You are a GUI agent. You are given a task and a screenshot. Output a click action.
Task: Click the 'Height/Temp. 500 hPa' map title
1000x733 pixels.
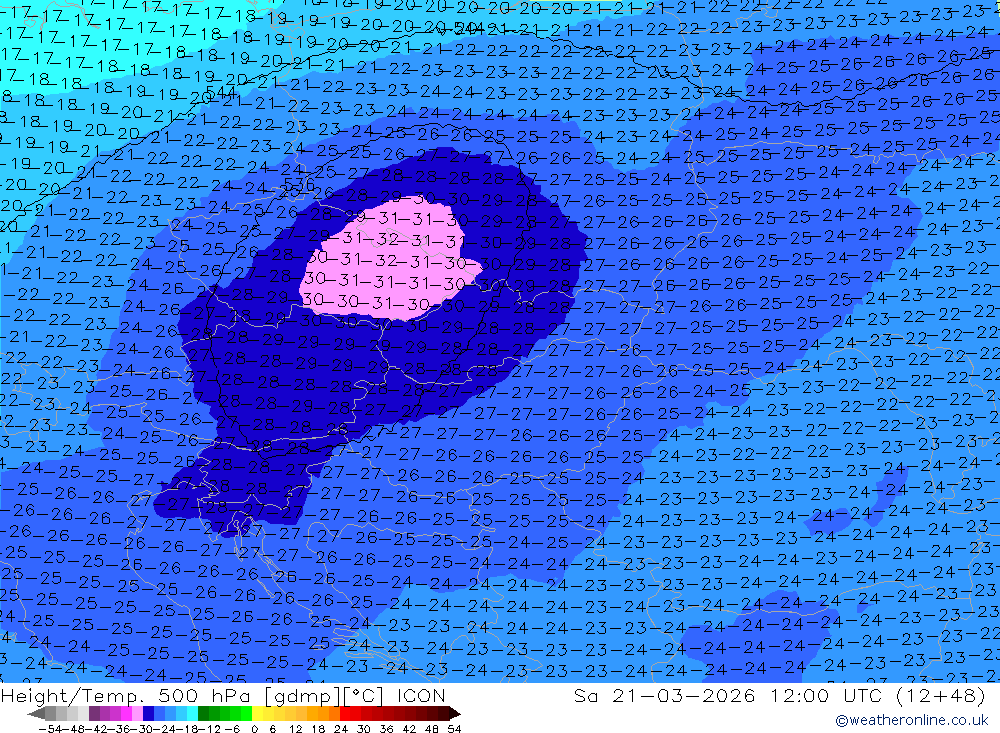128,695
